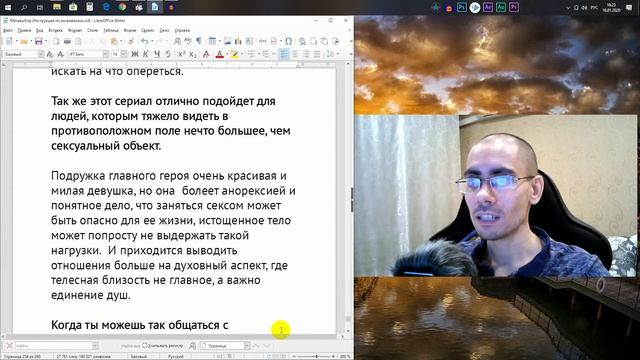The image size is (640, 360).
Task: Toggle Italic (К) formatting
Action: click(x=146, y=54)
